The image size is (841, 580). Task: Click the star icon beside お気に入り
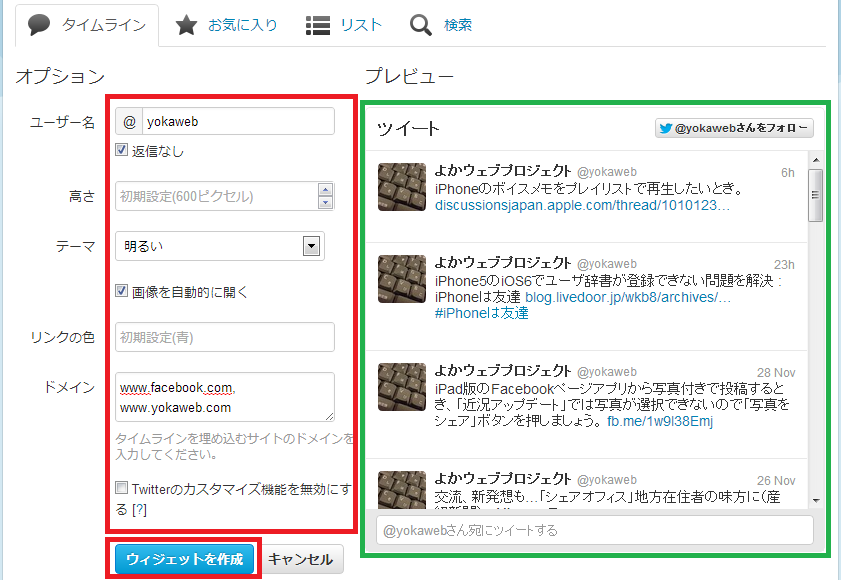[x=186, y=25]
